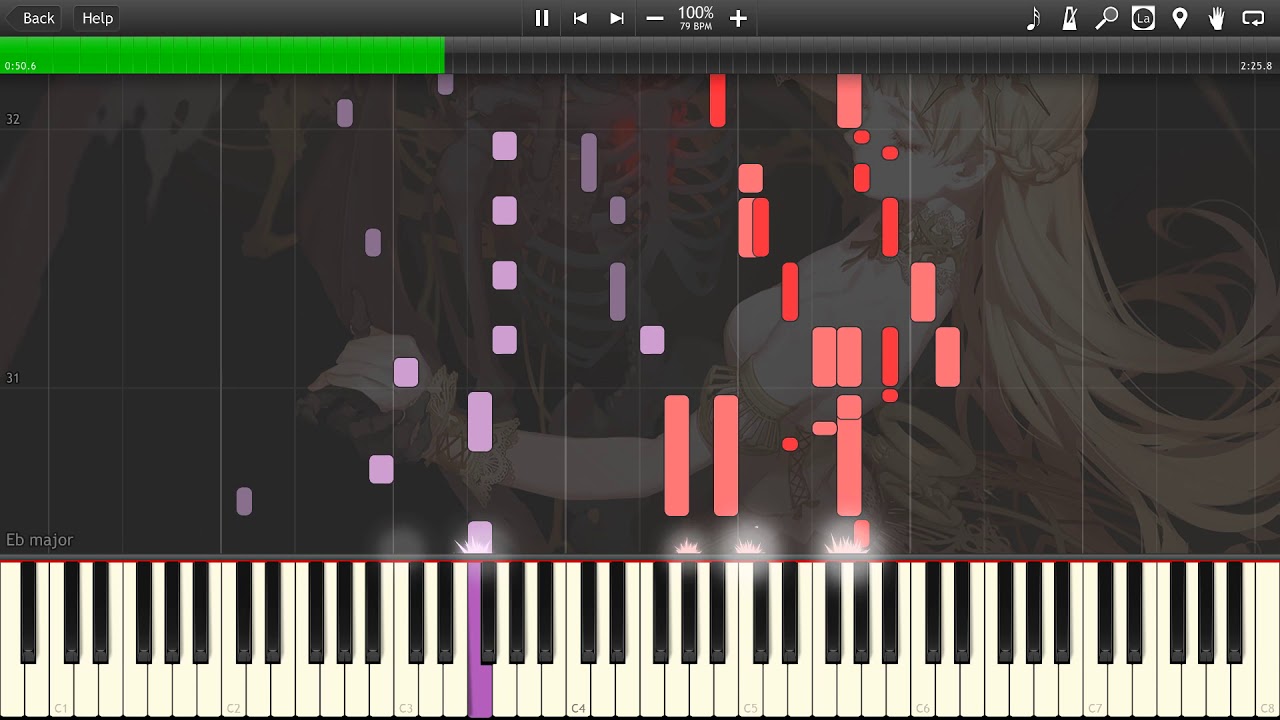
Task: Click the 100% speed readout
Action: pos(696,13)
